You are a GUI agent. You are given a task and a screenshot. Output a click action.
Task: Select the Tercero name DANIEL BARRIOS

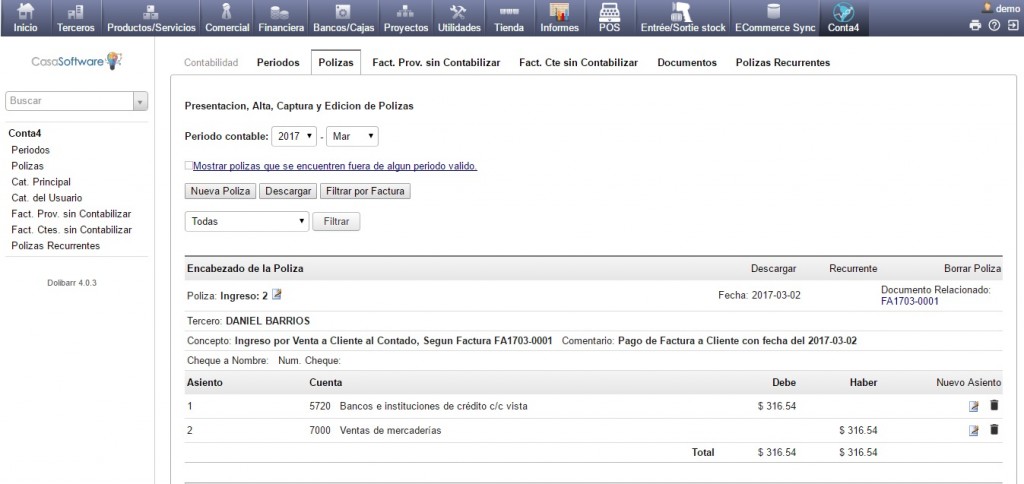(268, 321)
